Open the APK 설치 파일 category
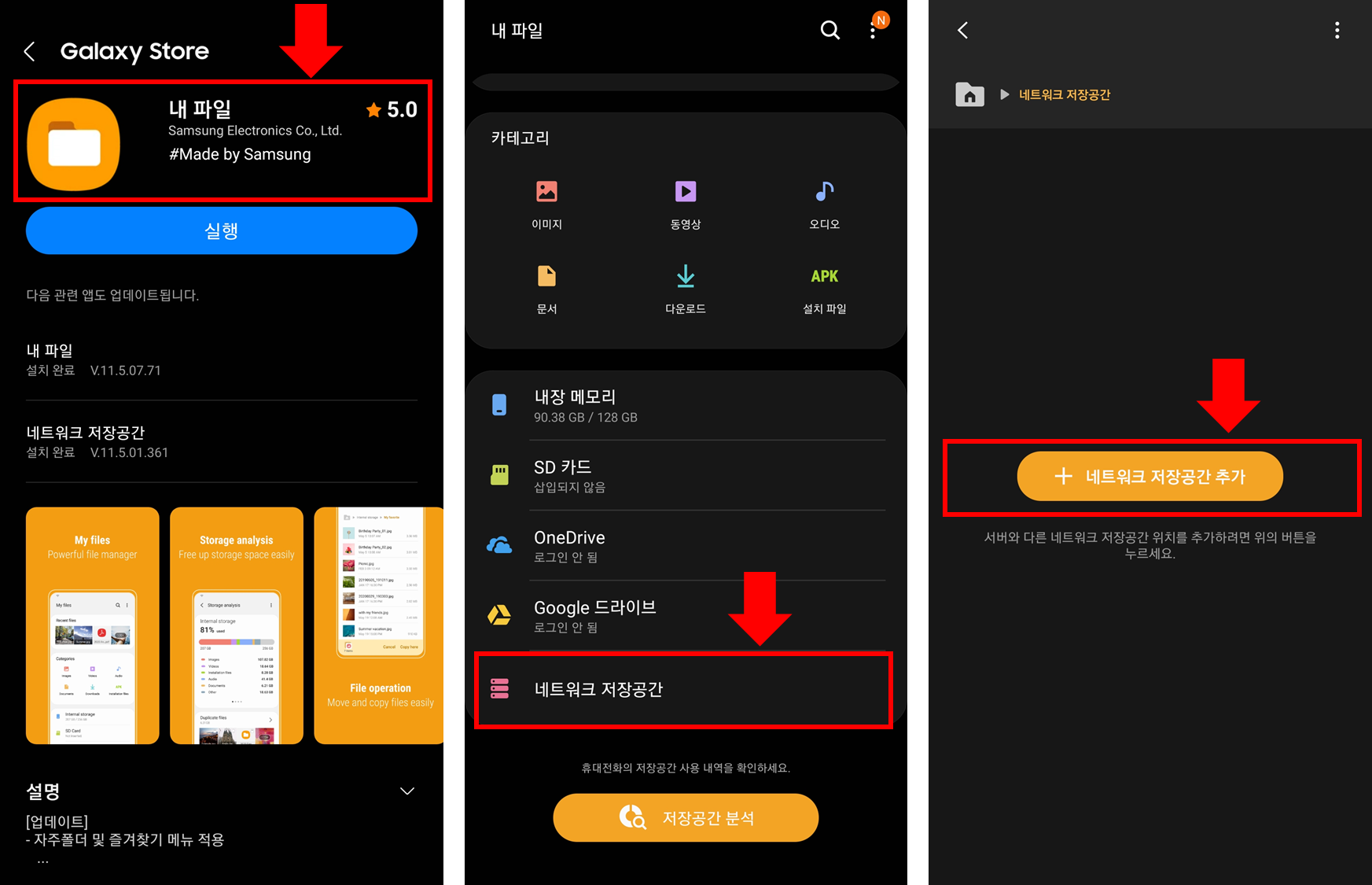This screenshot has width=1372, height=885. 825,290
